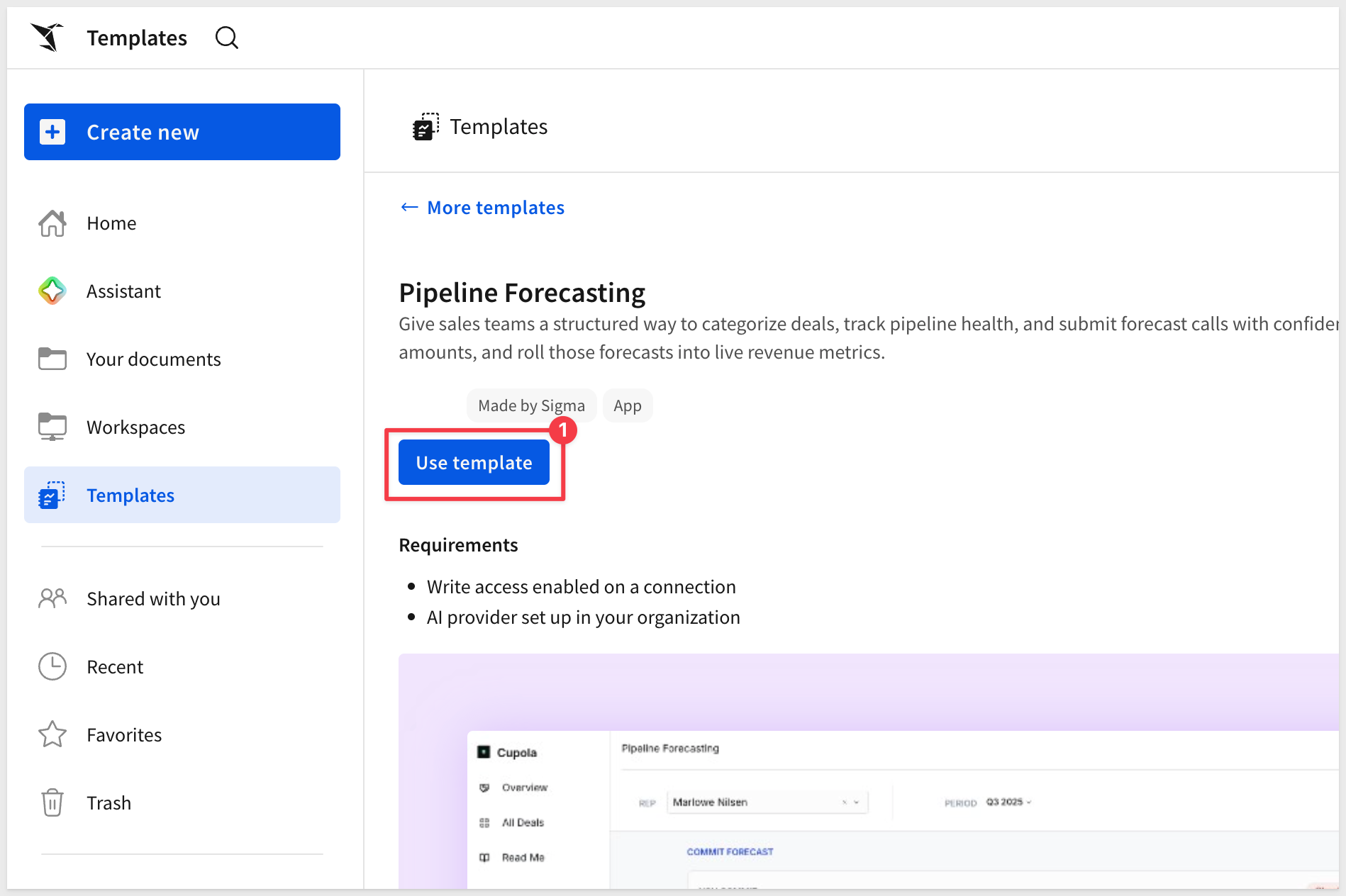Select Templates in the sidebar

[182, 495]
